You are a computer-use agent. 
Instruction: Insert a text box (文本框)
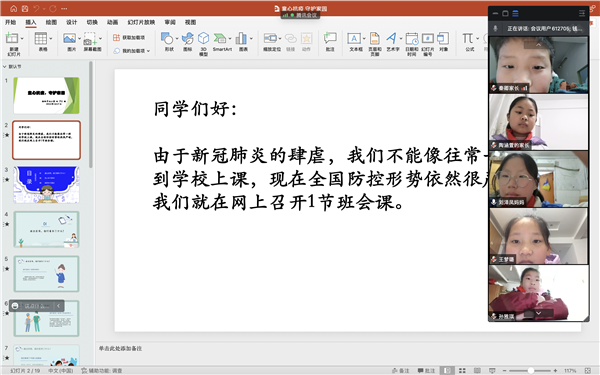point(356,42)
